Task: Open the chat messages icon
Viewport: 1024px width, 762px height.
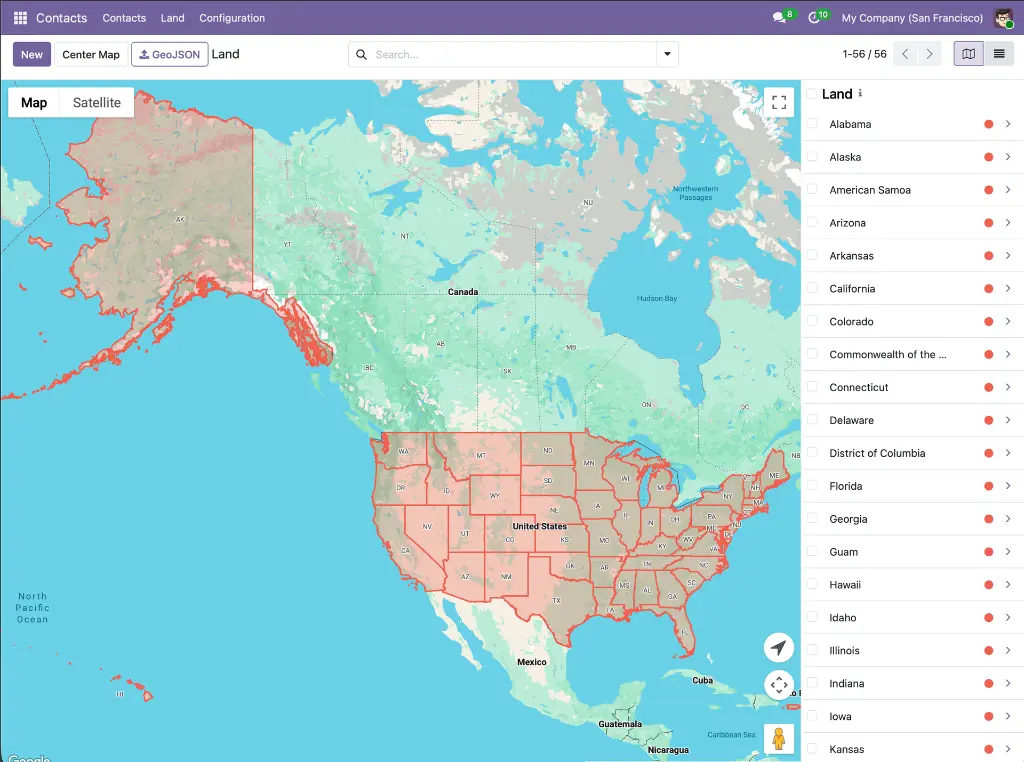Action: [779, 18]
